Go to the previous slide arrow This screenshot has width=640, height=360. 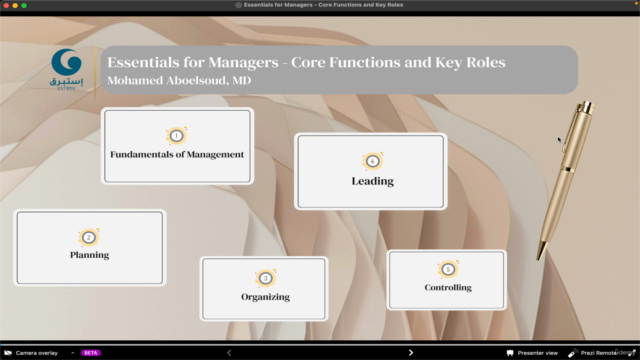click(229, 353)
